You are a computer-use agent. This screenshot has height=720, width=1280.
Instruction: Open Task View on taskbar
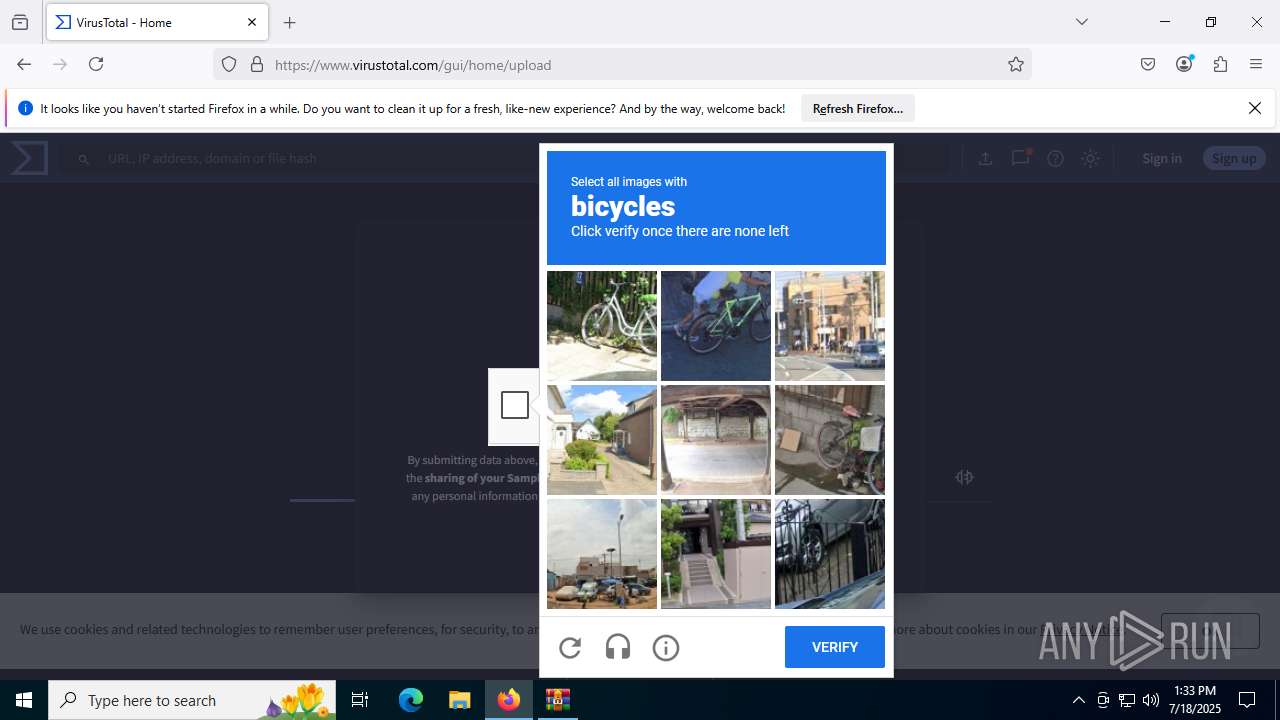pyautogui.click(x=360, y=700)
